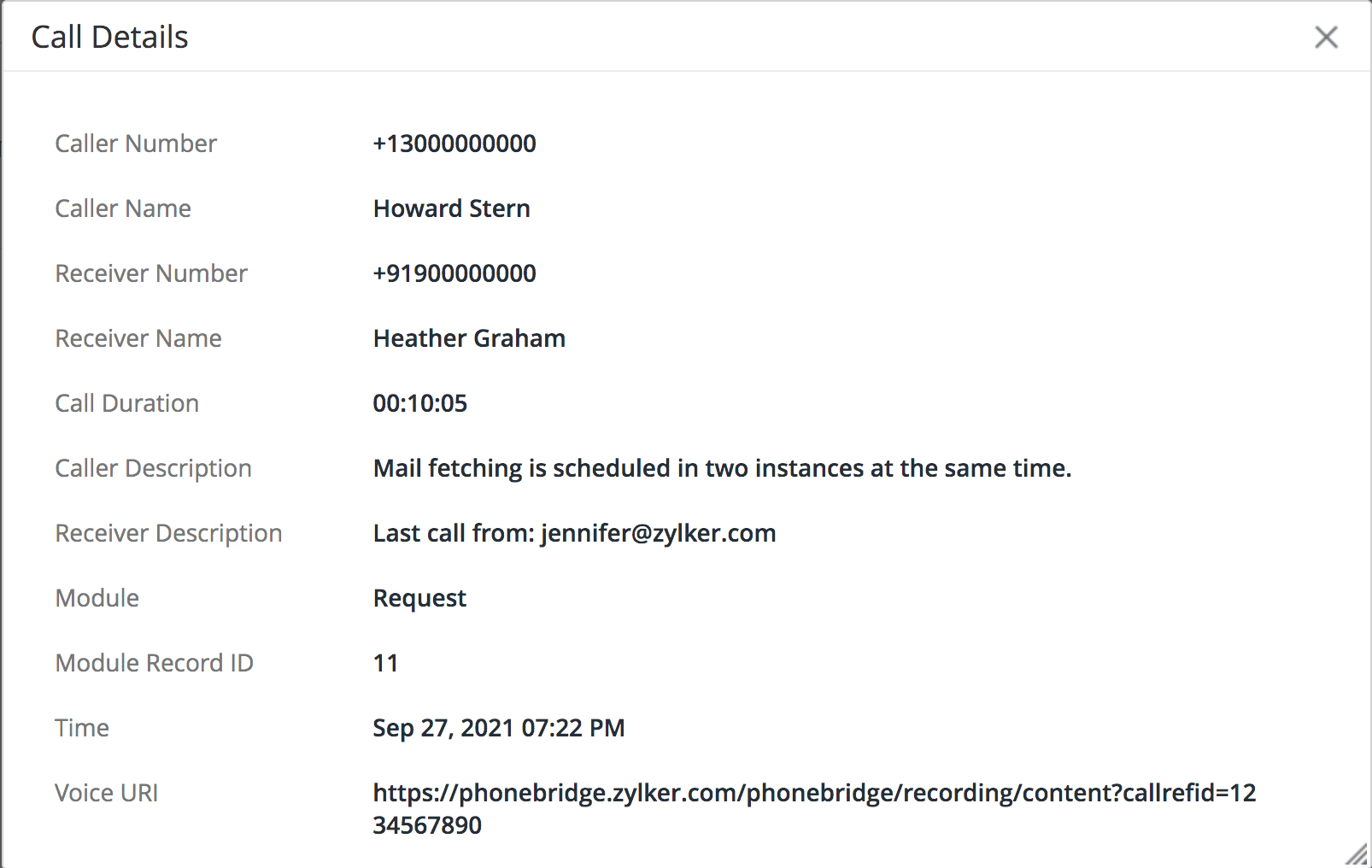Screen dimensions: 1372x868
Task: Click the Voice URI label
Action: (x=106, y=793)
